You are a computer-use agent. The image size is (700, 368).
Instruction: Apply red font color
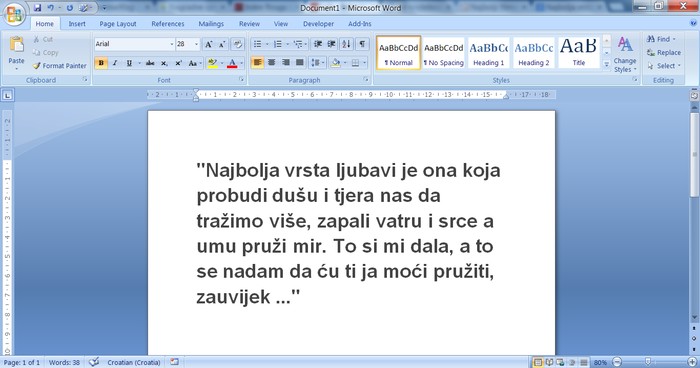232,63
